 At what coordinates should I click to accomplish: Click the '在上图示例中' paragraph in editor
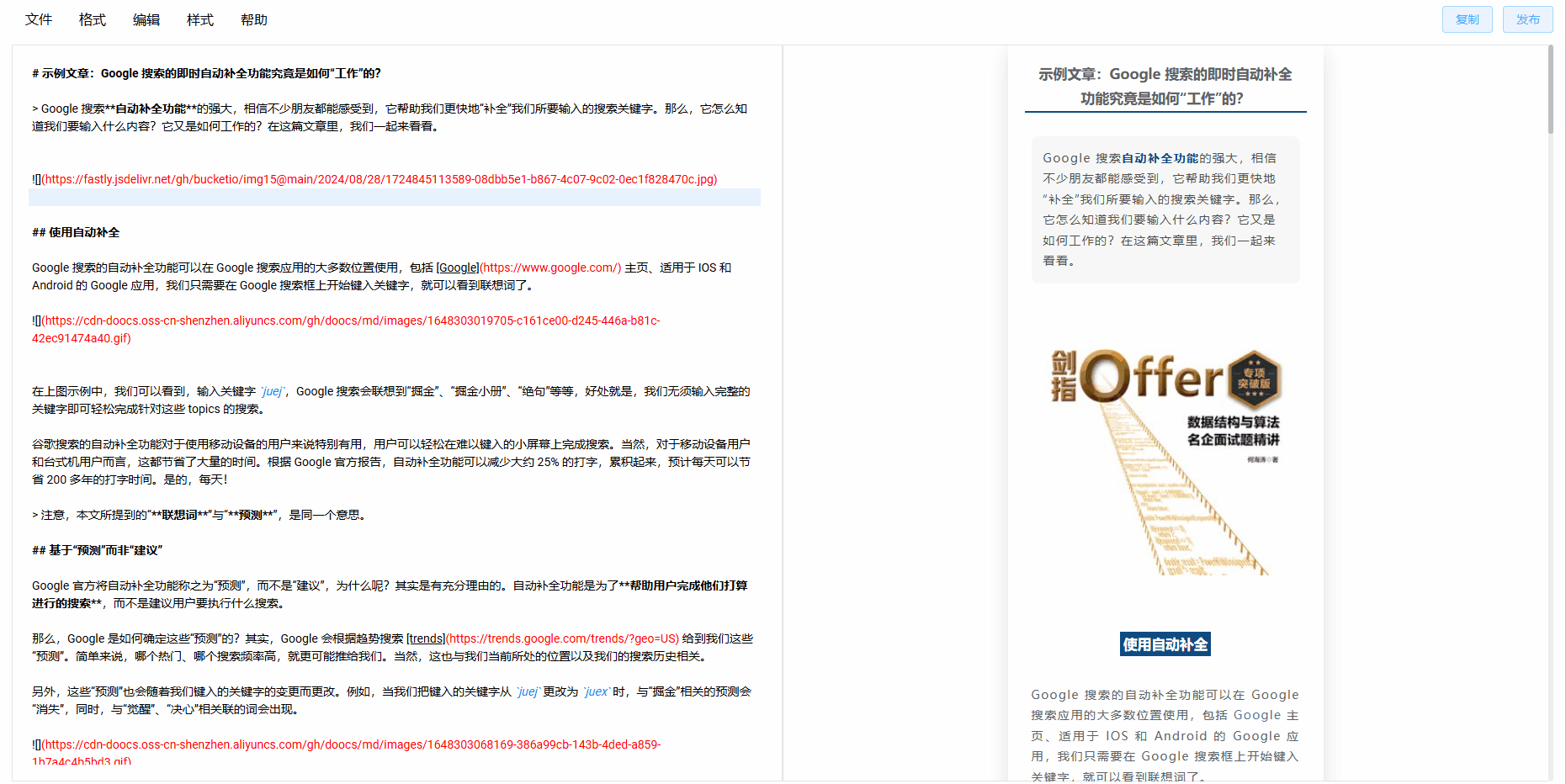coord(391,400)
